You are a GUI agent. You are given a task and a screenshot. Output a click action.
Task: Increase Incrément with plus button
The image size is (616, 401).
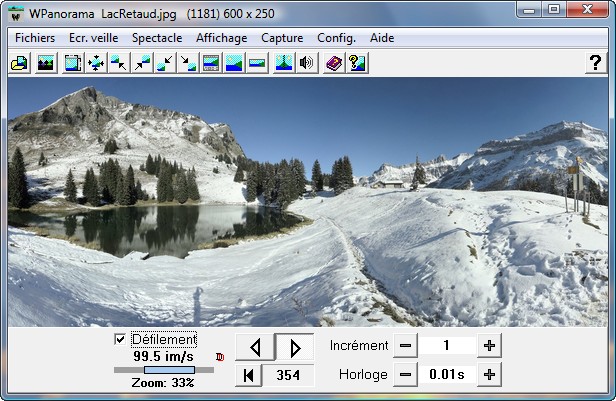(x=489, y=346)
